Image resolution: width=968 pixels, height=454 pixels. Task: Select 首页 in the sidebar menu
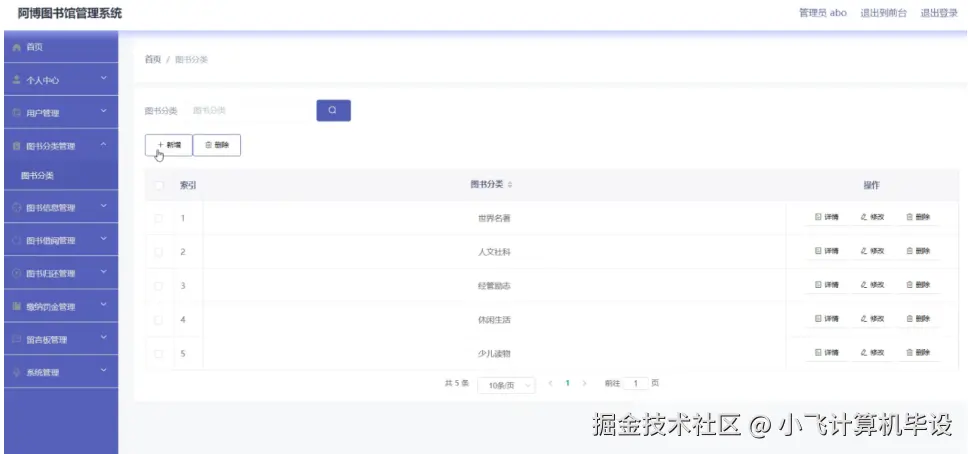pyautogui.click(x=61, y=47)
